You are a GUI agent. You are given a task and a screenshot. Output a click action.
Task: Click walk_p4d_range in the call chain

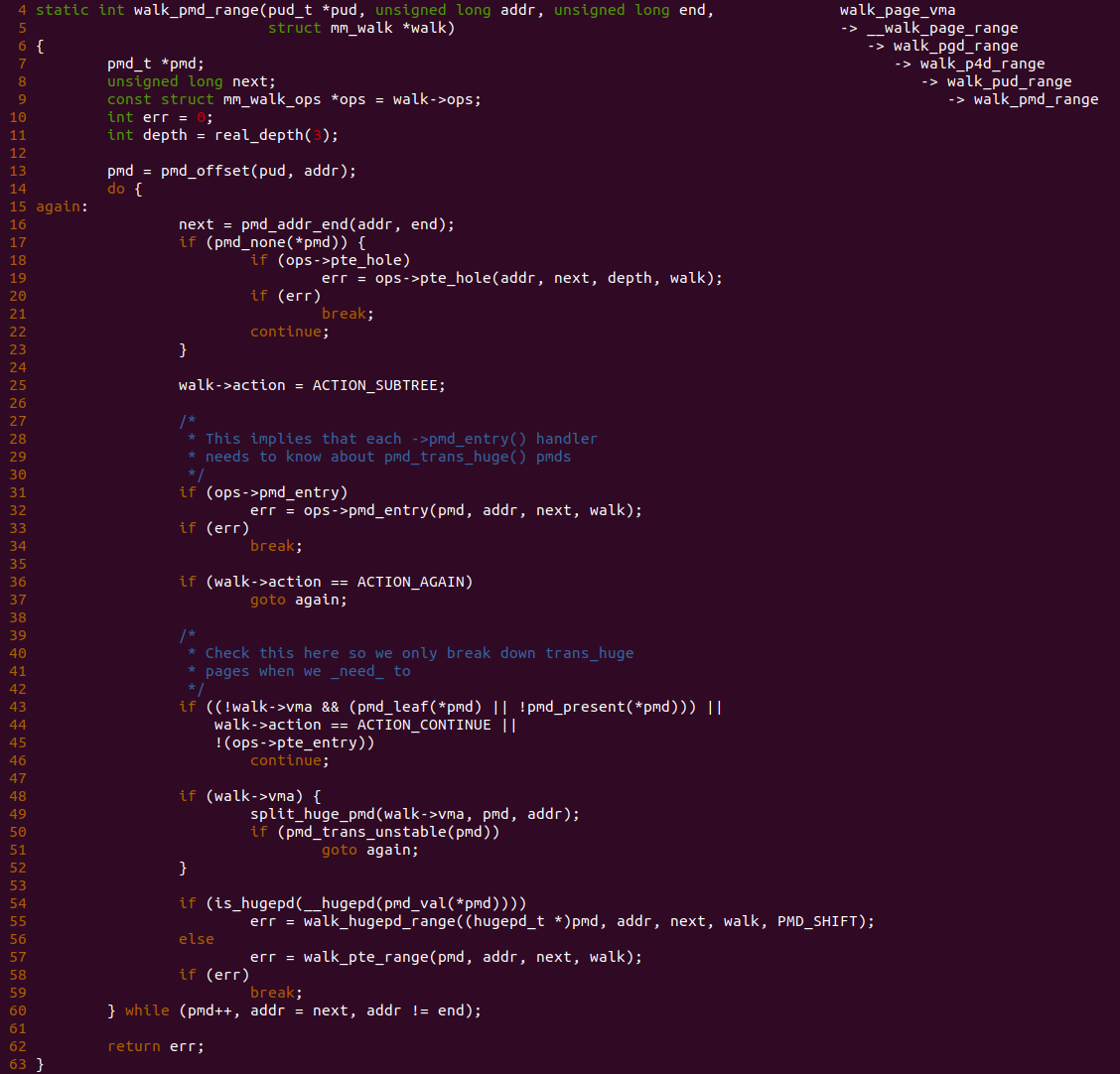tap(982, 64)
